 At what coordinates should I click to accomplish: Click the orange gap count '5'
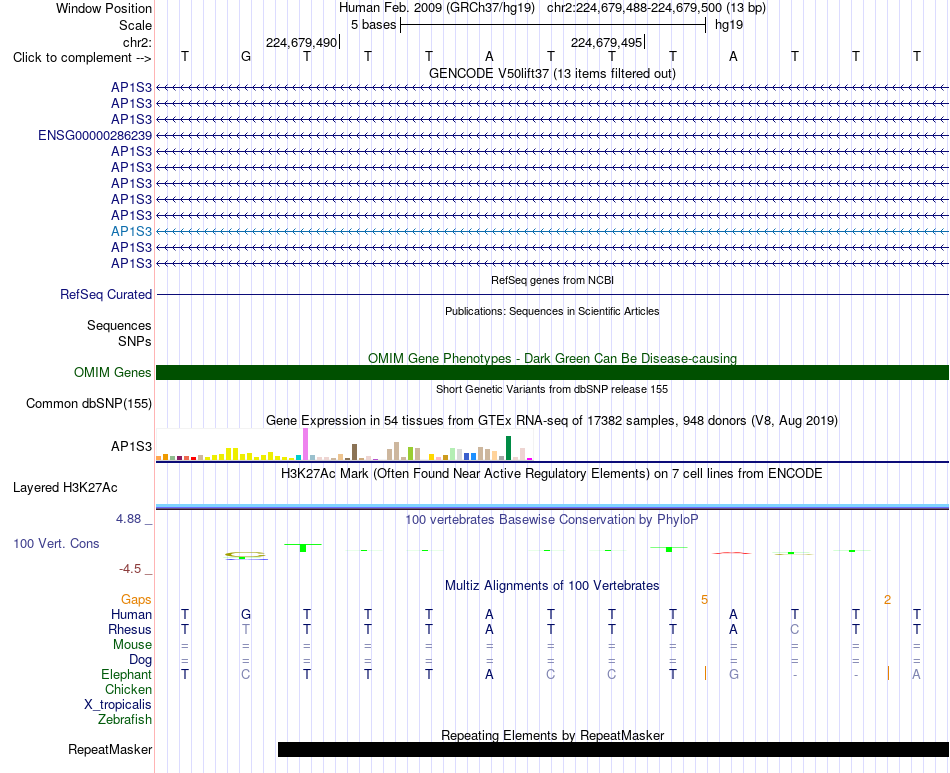pos(704,600)
